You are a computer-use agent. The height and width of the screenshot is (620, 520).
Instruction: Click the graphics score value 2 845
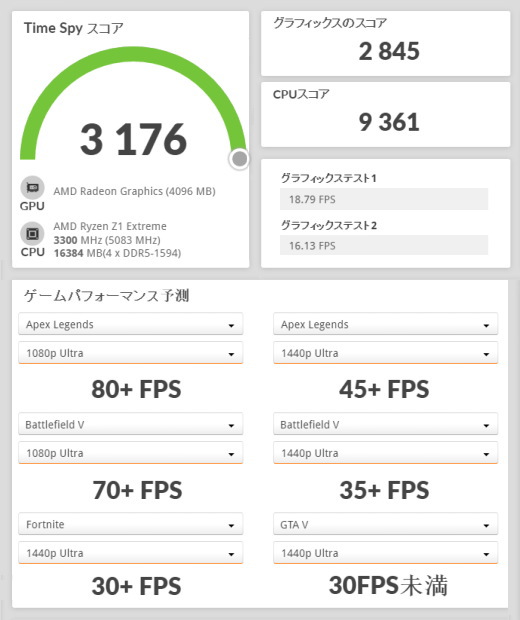tap(389, 51)
